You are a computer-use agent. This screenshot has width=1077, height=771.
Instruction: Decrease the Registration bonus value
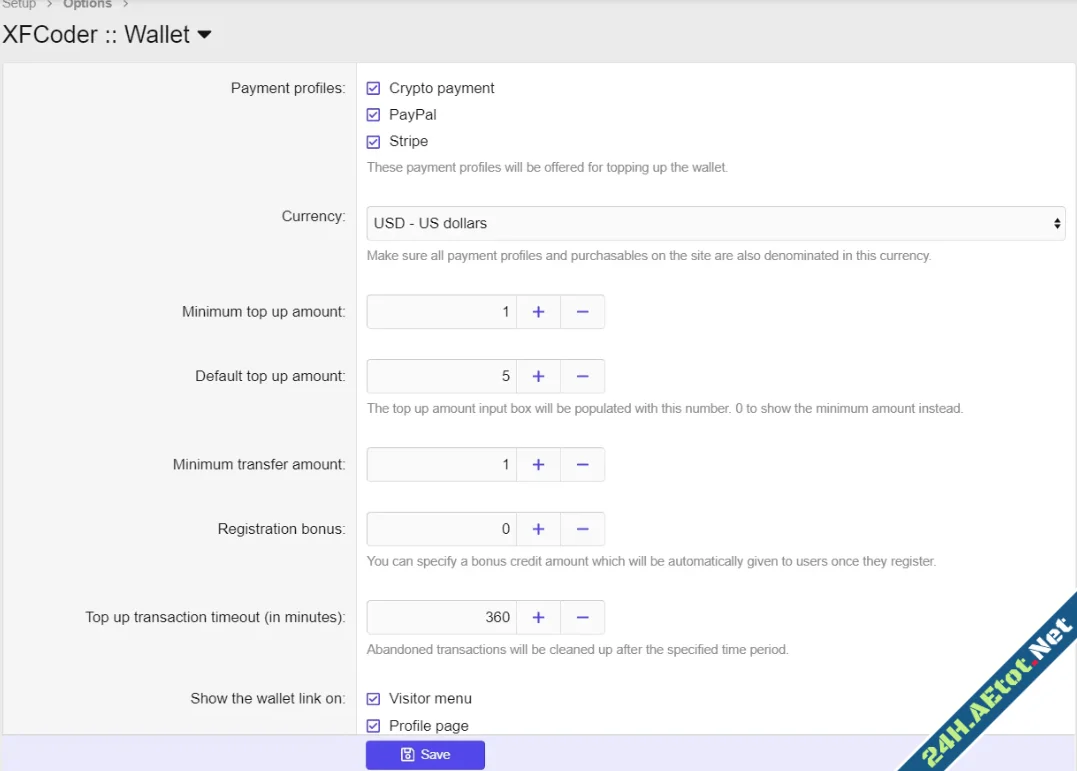coord(582,529)
